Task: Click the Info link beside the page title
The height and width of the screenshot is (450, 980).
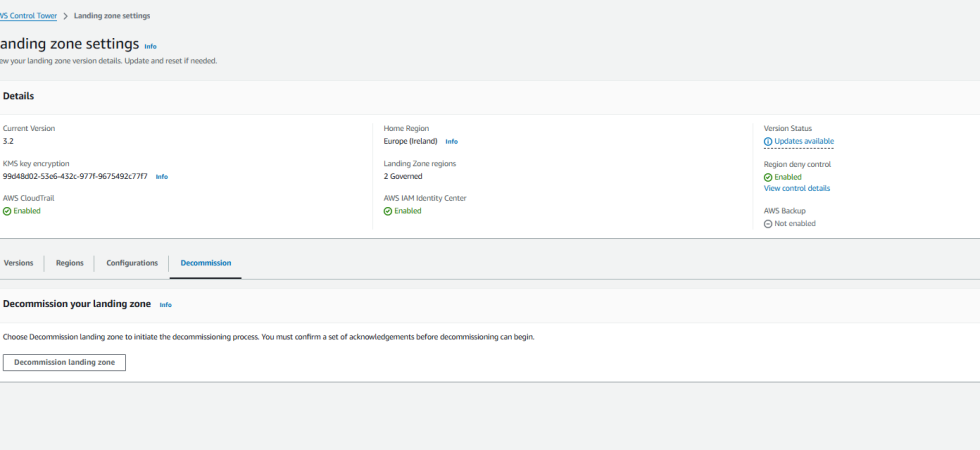Action: pyautogui.click(x=151, y=46)
